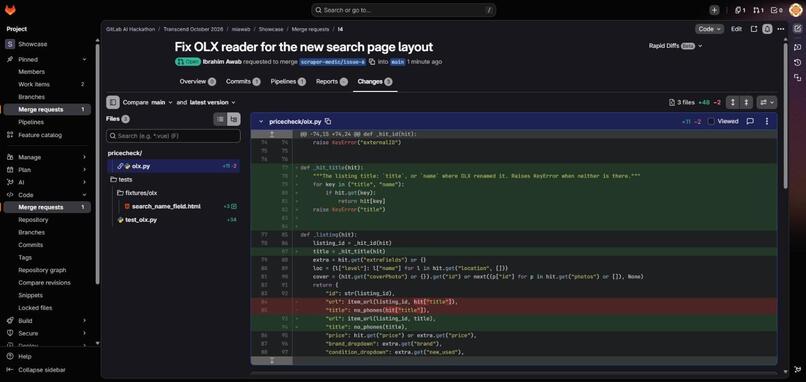
Task: Open Work items in sidebar
Action: [x=47, y=84]
